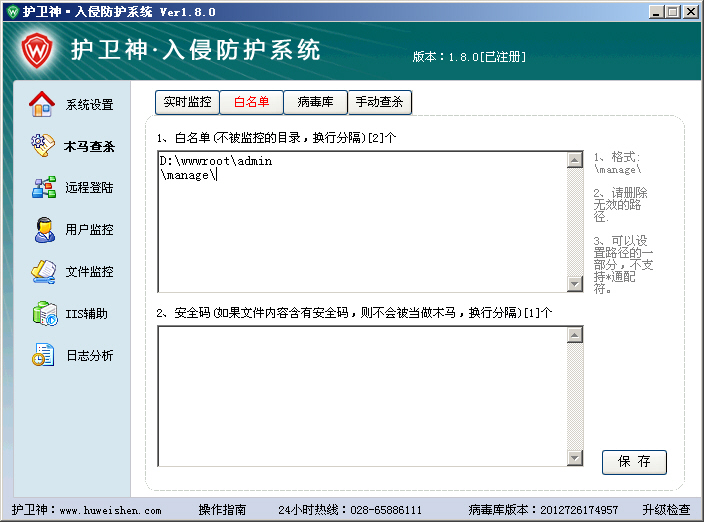The height and width of the screenshot is (522, 704).
Task: Open the 操作指南 guide link
Action: (x=222, y=510)
